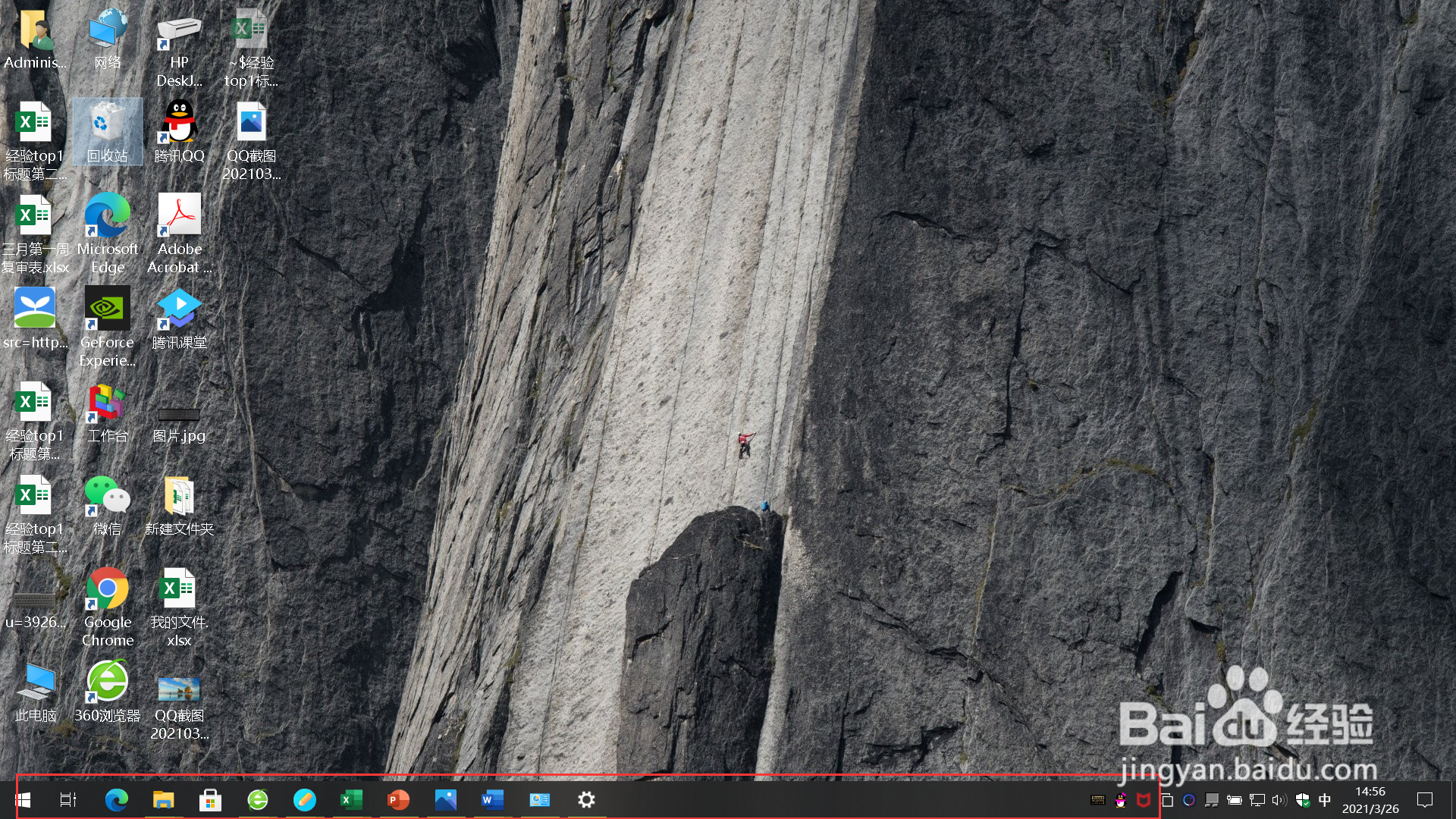Select the 360浏览器 desktop shortcut
Screen dimensions: 1456x819
point(108,692)
